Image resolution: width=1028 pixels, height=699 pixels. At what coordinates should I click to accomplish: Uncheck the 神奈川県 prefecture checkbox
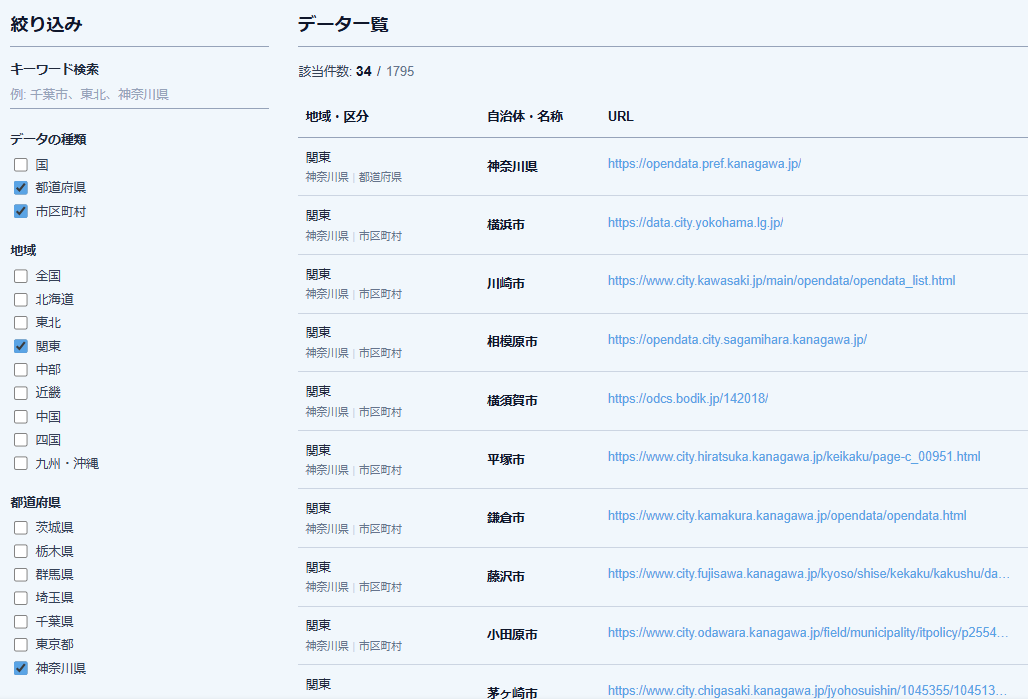[21, 668]
